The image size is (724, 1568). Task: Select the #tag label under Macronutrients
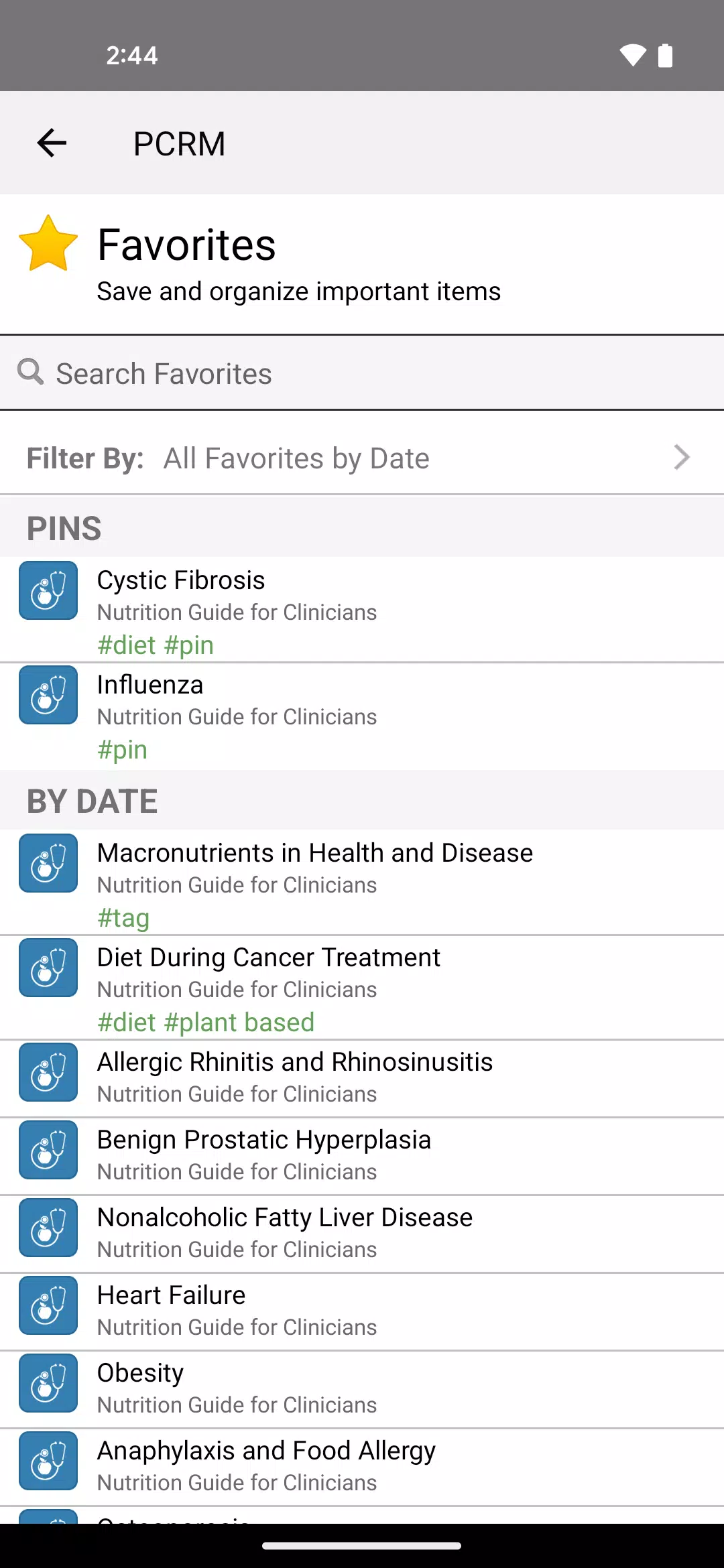[x=123, y=918]
